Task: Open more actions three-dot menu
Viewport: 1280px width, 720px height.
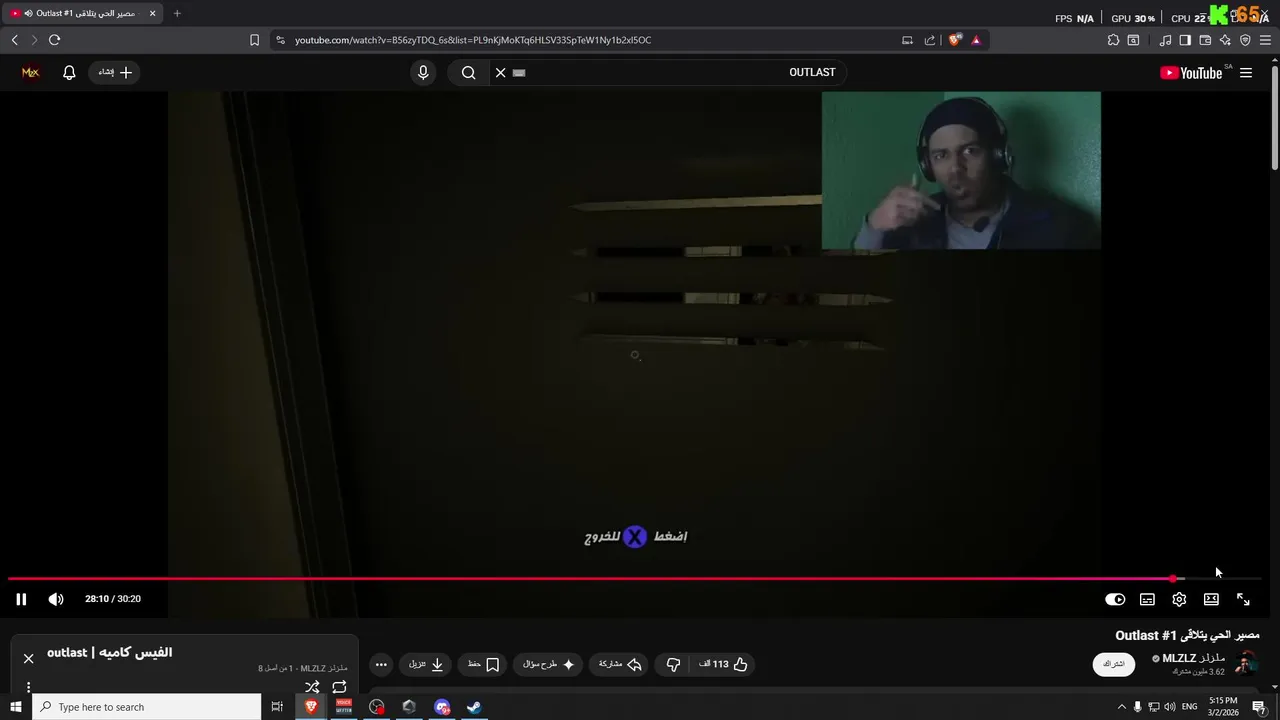Action: (381, 664)
